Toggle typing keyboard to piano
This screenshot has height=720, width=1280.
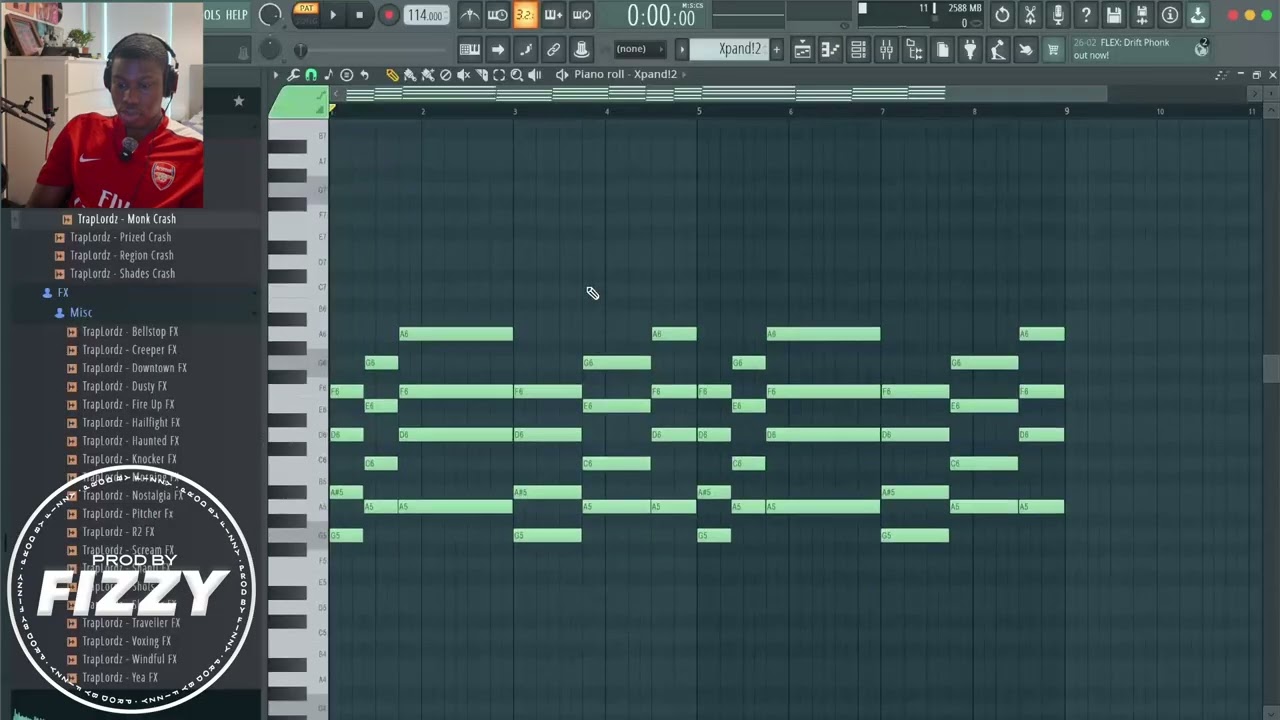pos(469,50)
